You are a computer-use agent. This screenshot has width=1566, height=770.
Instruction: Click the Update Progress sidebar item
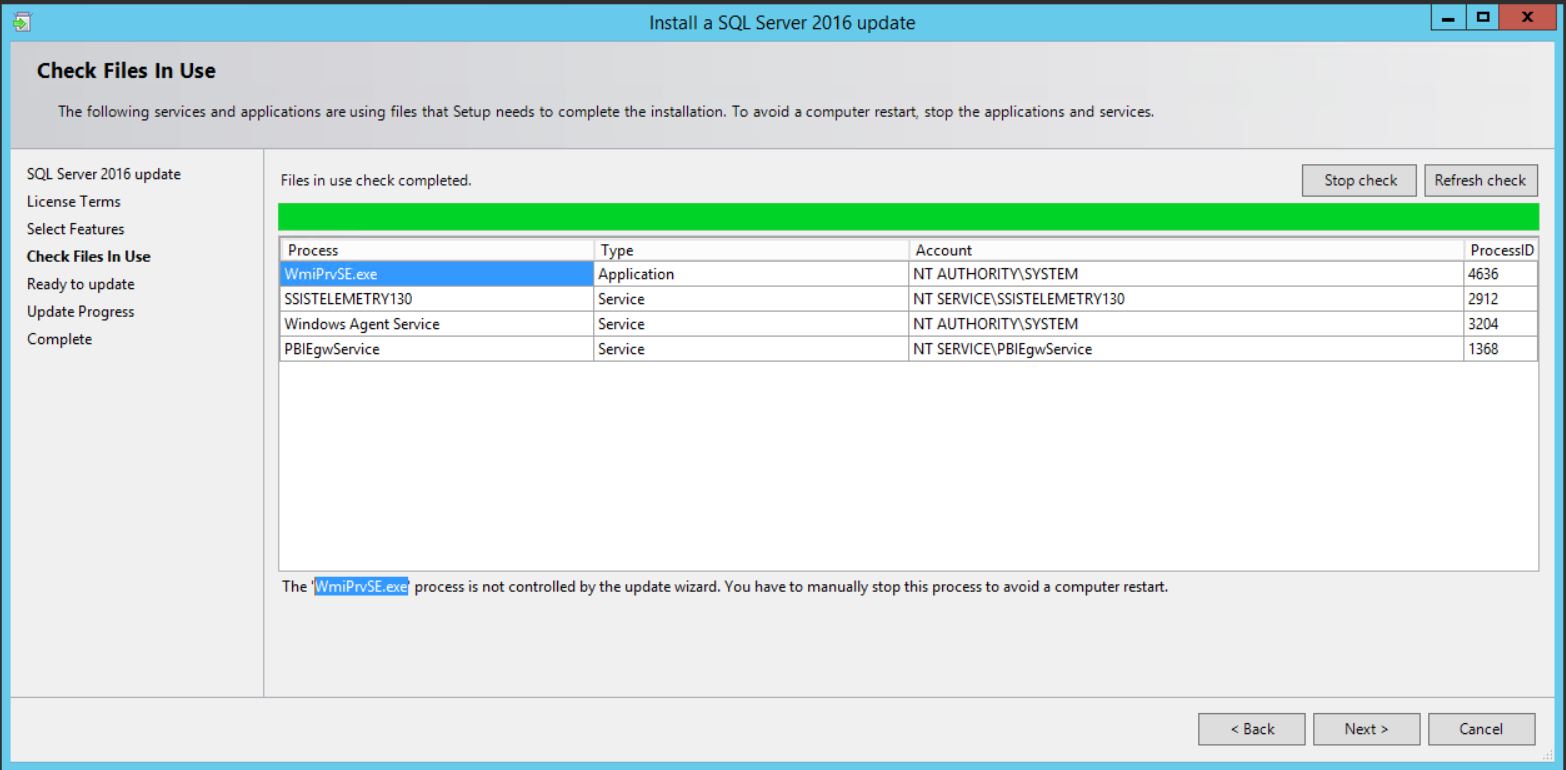(80, 311)
